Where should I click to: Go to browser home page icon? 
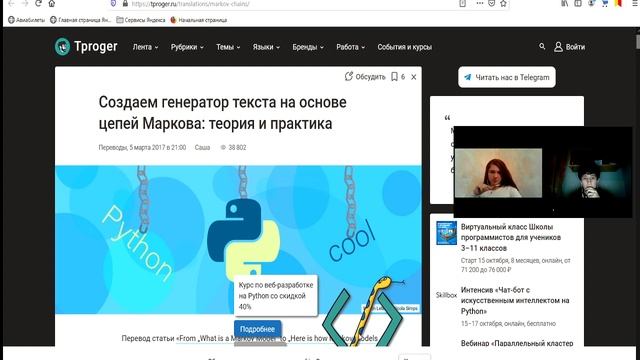tap(51, 3)
